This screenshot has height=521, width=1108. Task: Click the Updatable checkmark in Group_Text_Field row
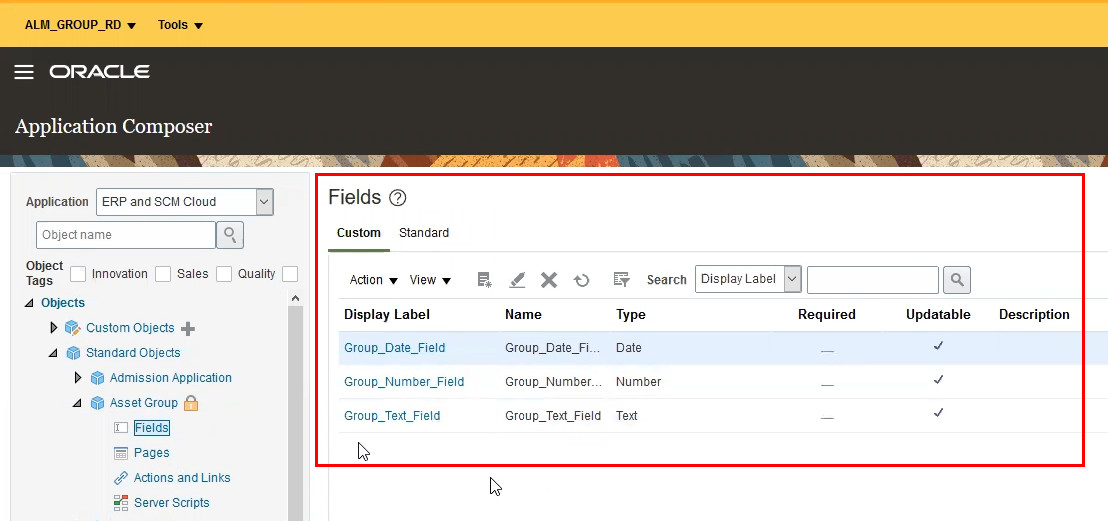938,413
